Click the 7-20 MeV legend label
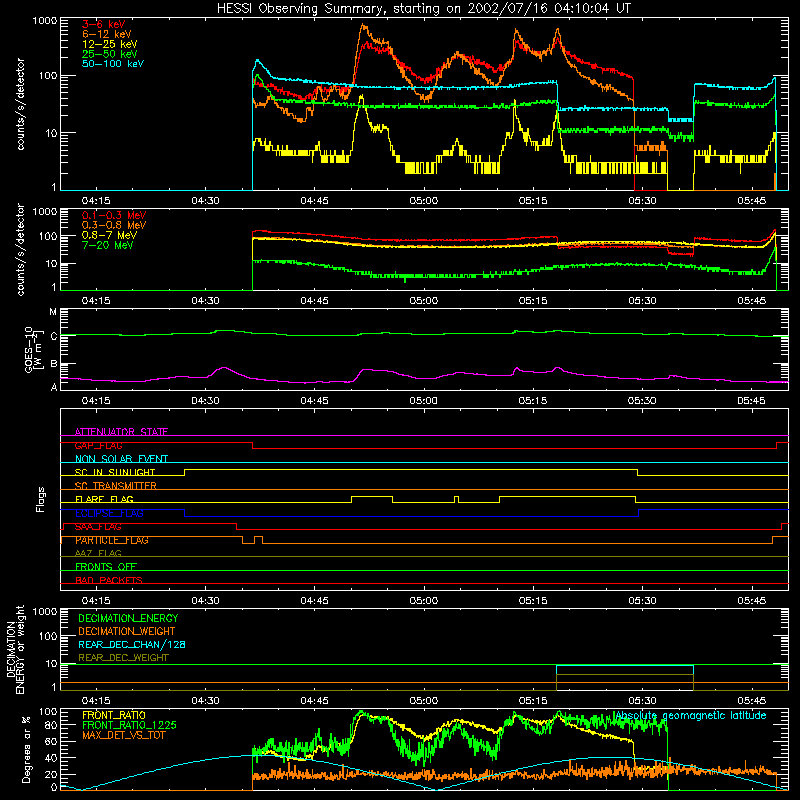The image size is (800, 800). point(108,245)
